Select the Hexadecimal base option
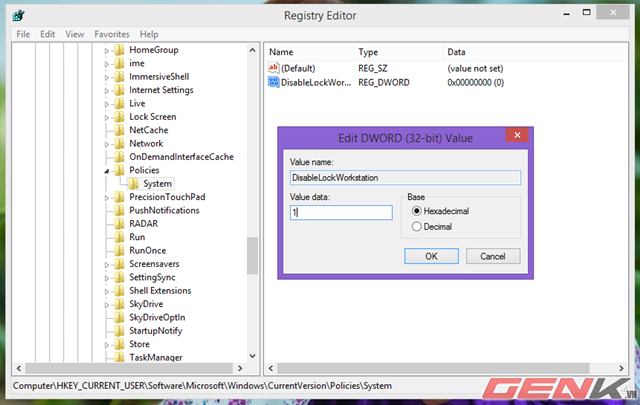 click(x=417, y=211)
